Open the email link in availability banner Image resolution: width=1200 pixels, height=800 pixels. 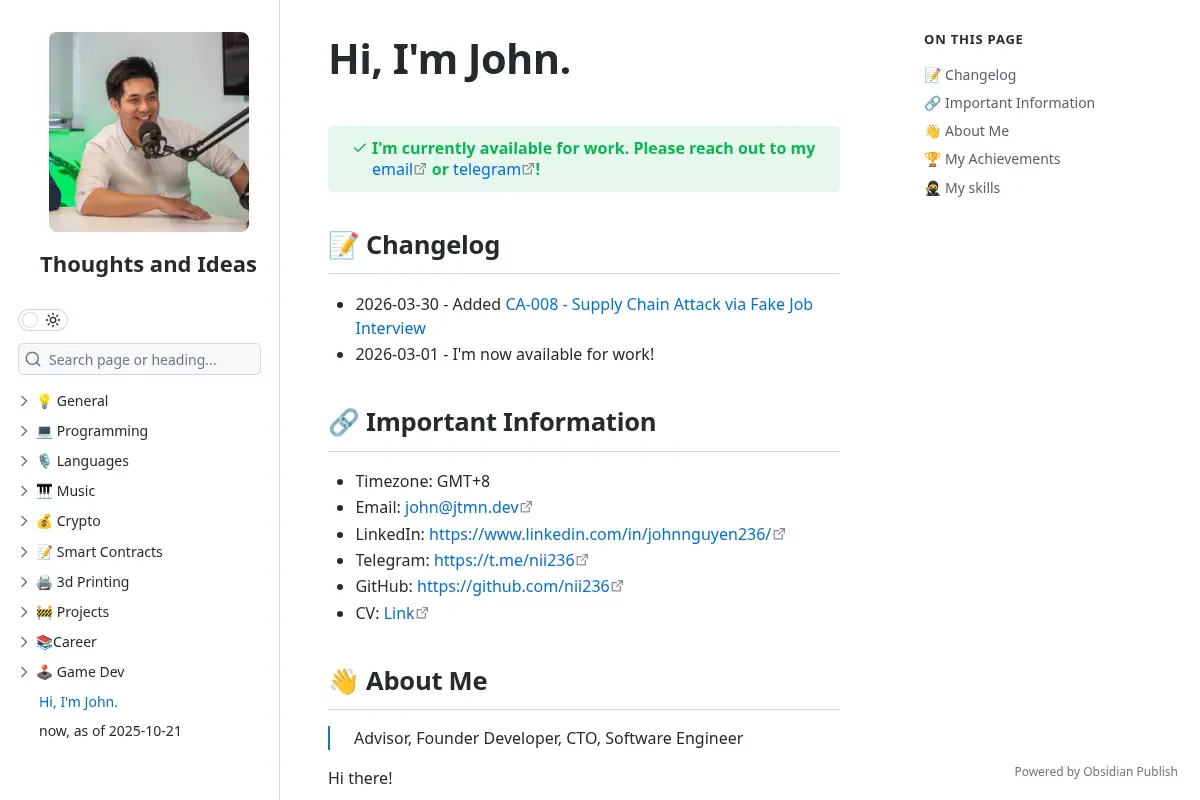(399, 169)
